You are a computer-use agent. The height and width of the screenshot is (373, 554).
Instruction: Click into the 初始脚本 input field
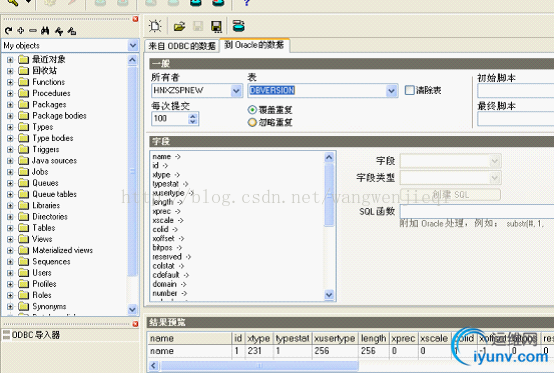pos(516,91)
